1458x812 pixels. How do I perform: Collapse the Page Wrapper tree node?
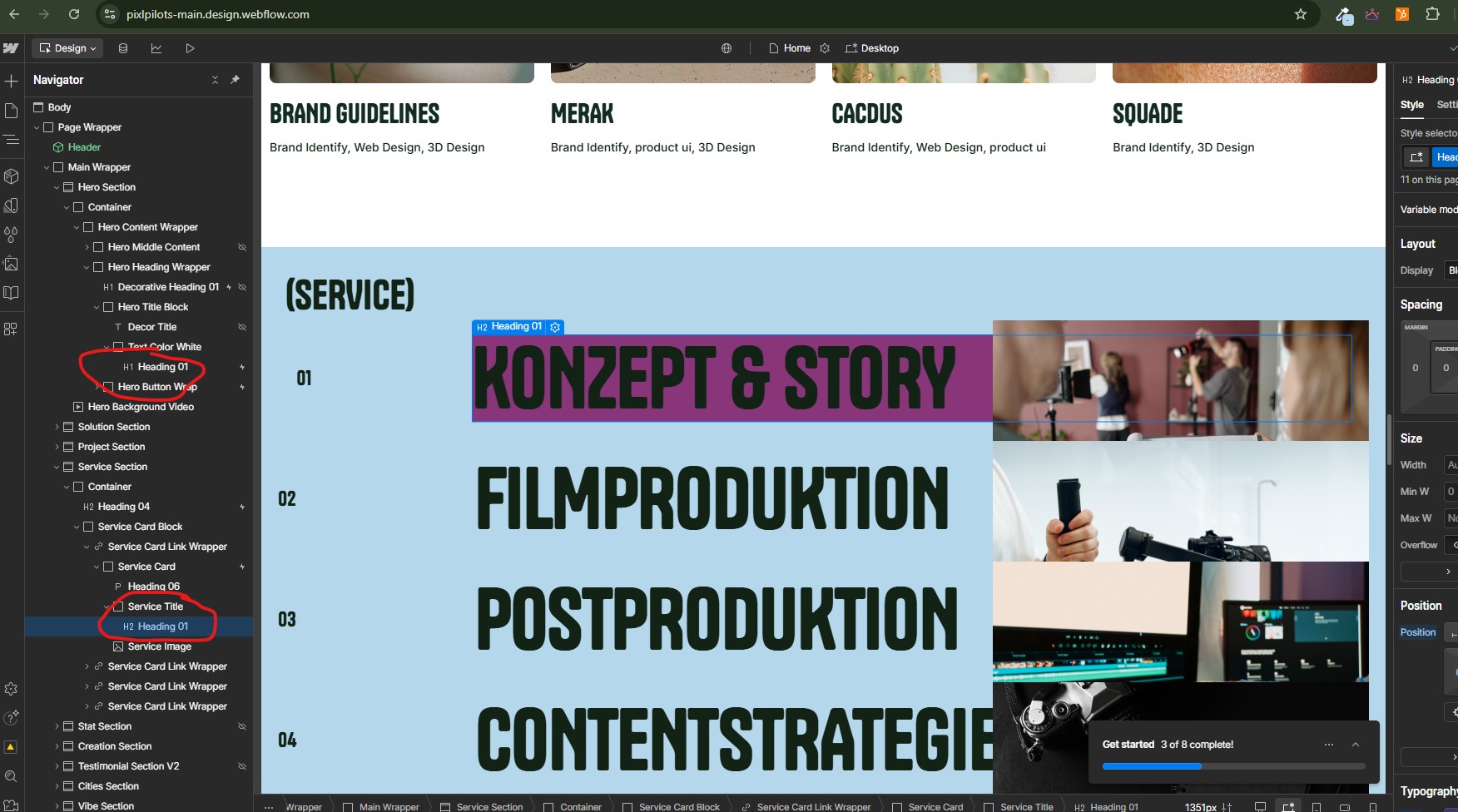(37, 127)
